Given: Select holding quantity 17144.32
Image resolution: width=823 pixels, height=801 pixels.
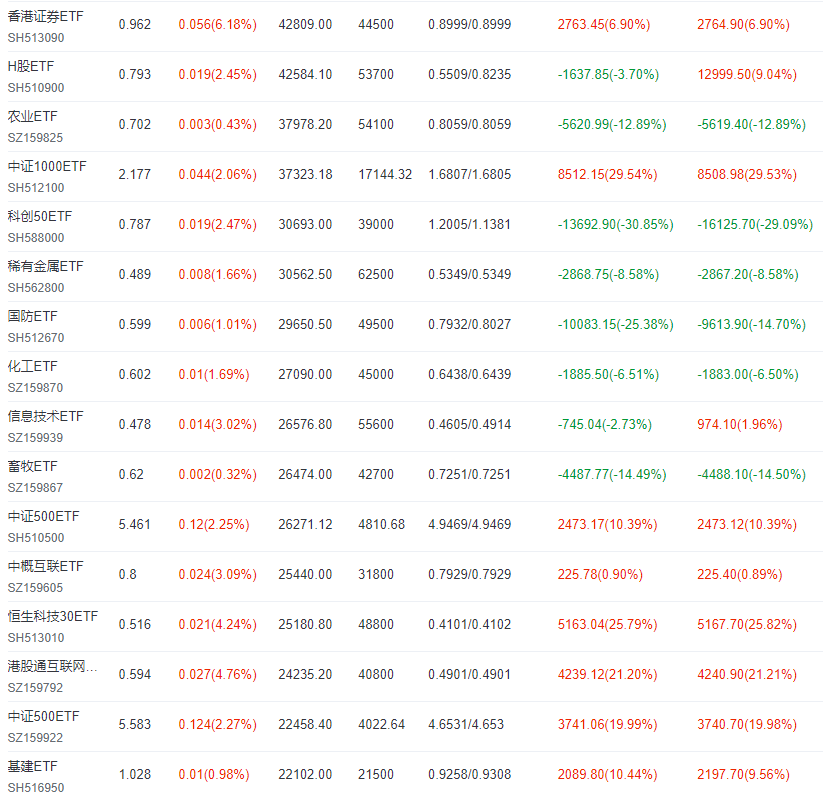Looking at the screenshot, I should (385, 174).
